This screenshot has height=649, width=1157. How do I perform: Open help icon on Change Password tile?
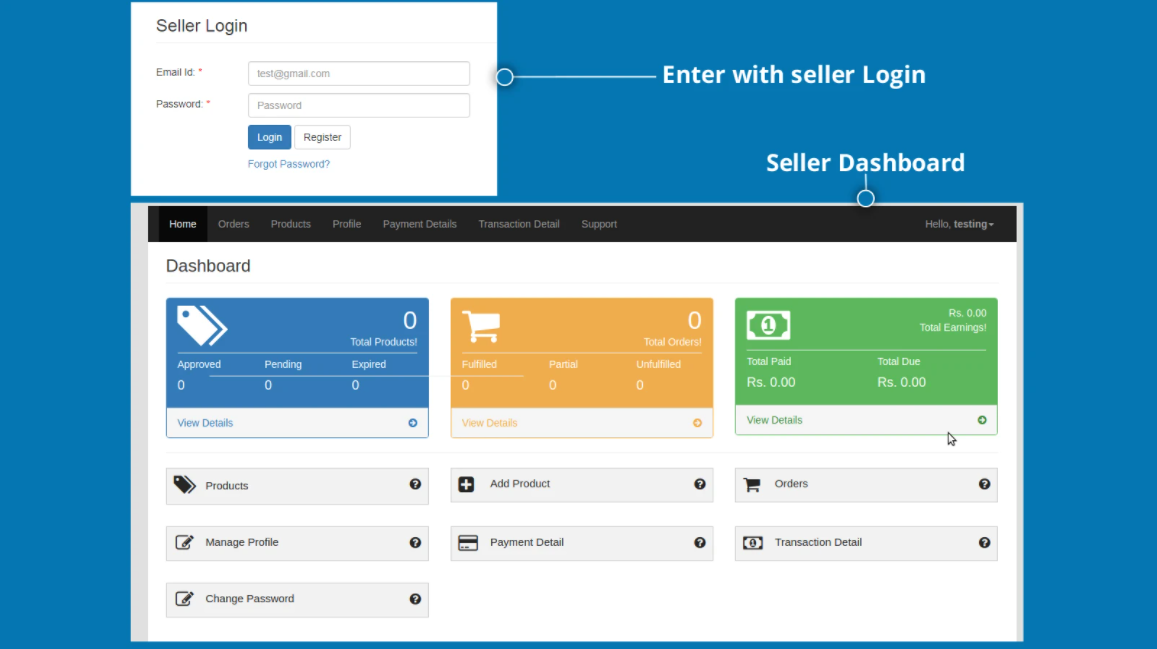pyautogui.click(x=415, y=599)
